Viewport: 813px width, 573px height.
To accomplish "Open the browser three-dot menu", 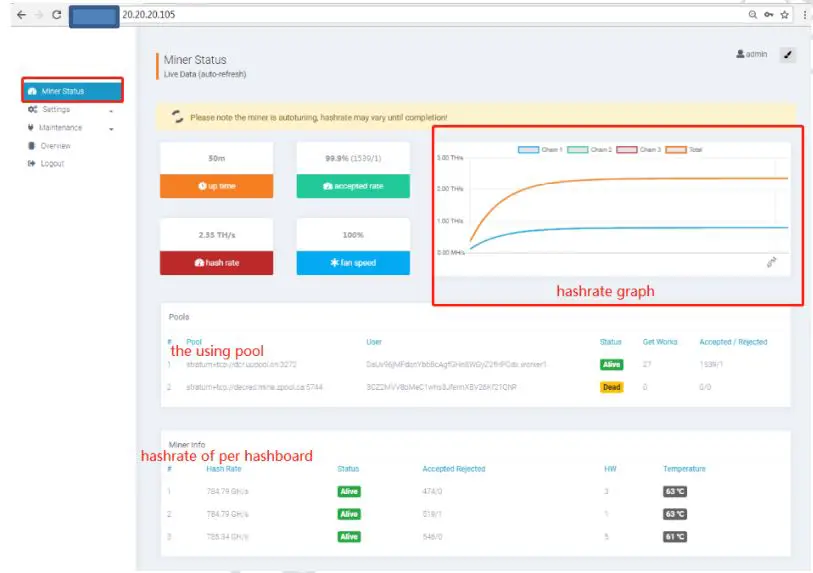I will point(805,15).
